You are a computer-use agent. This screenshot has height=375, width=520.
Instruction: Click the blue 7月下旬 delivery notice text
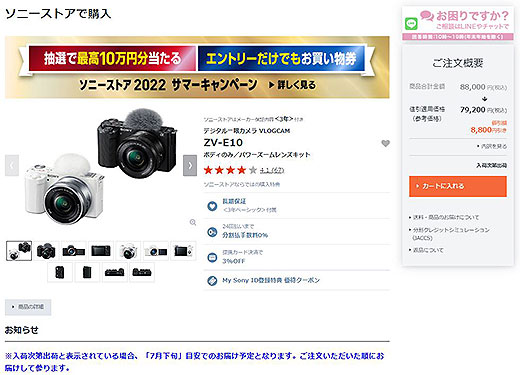tap(194, 362)
